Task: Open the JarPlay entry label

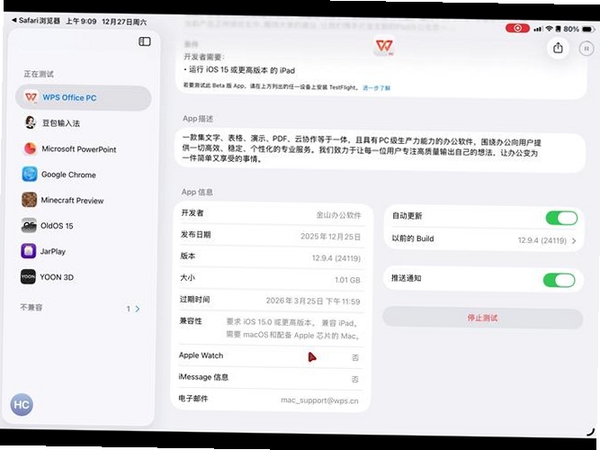Action: click(53, 252)
